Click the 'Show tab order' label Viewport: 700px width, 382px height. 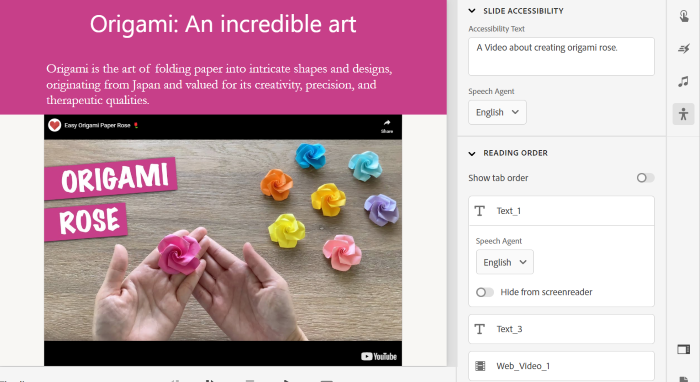click(x=498, y=178)
